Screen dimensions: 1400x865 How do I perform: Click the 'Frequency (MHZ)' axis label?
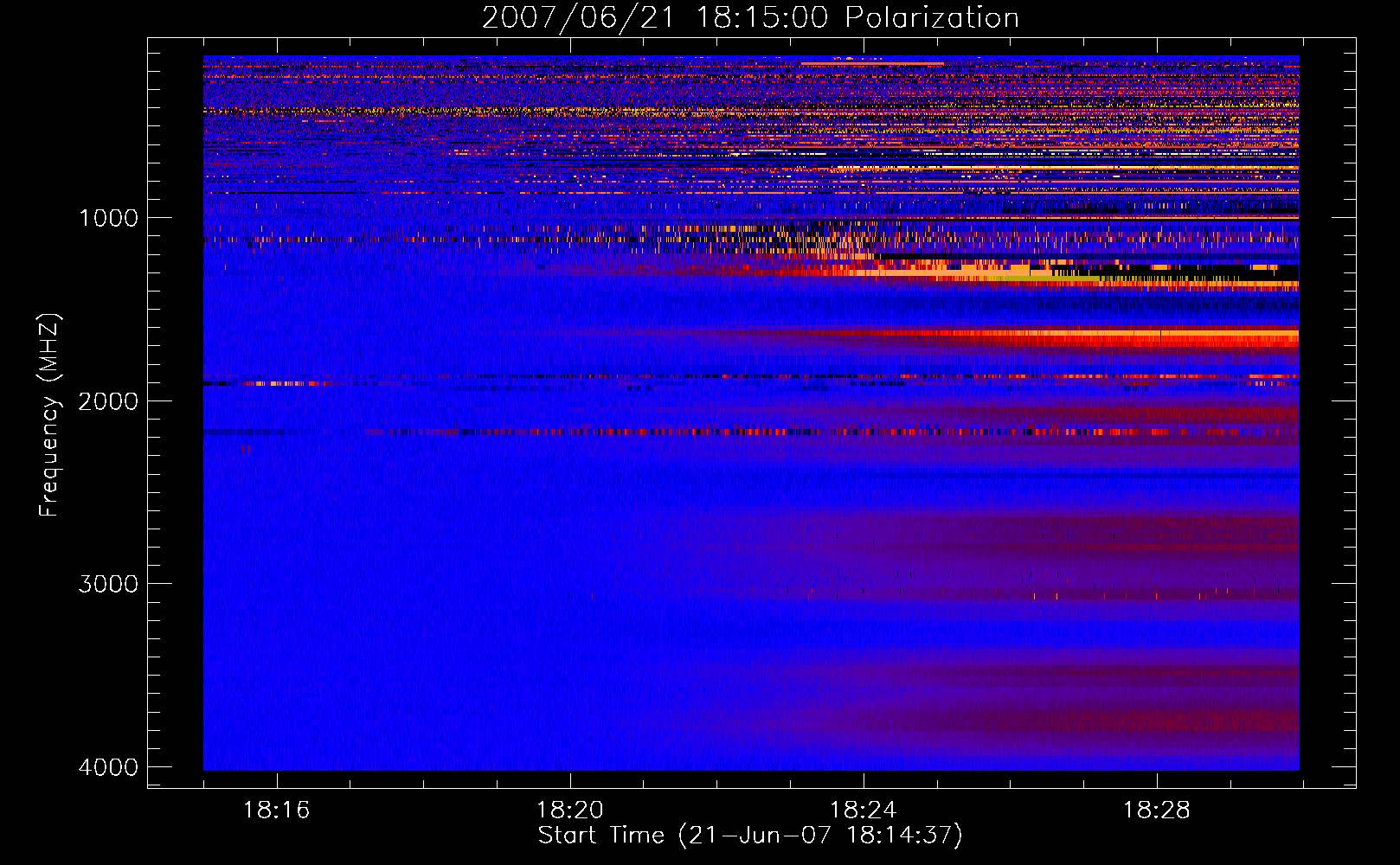pos(49,415)
